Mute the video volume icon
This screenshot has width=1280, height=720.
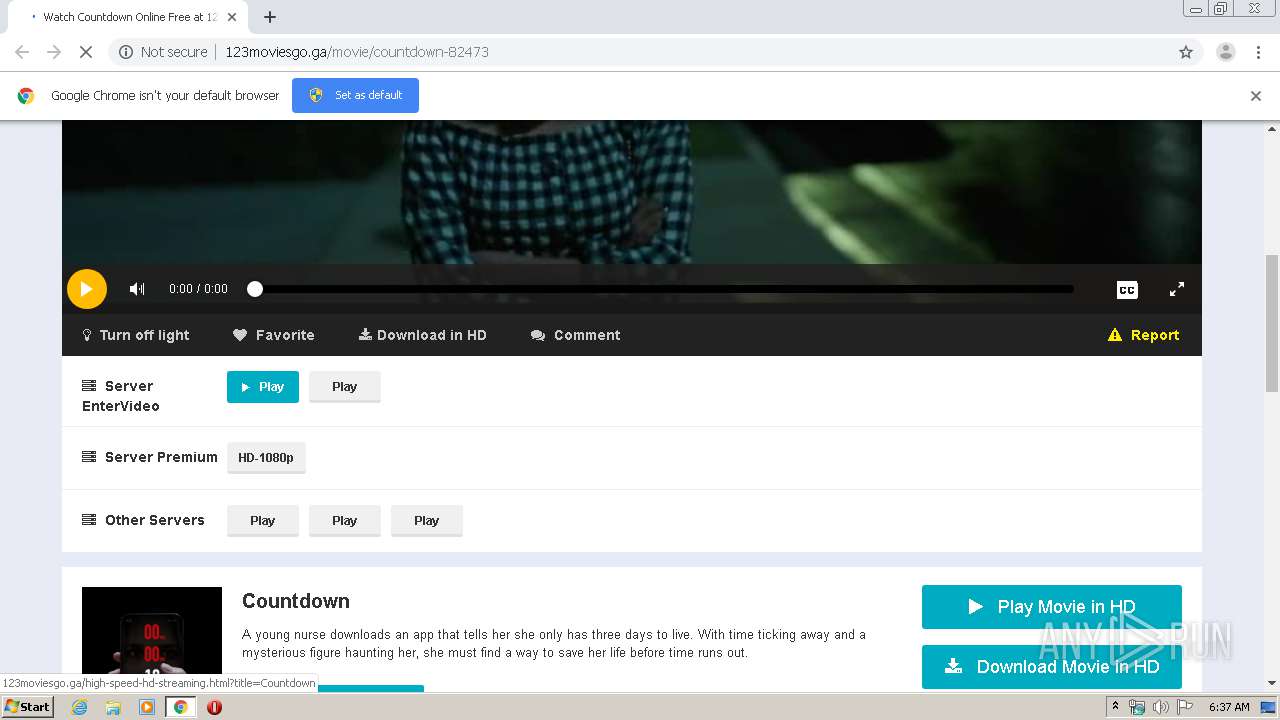[137, 289]
